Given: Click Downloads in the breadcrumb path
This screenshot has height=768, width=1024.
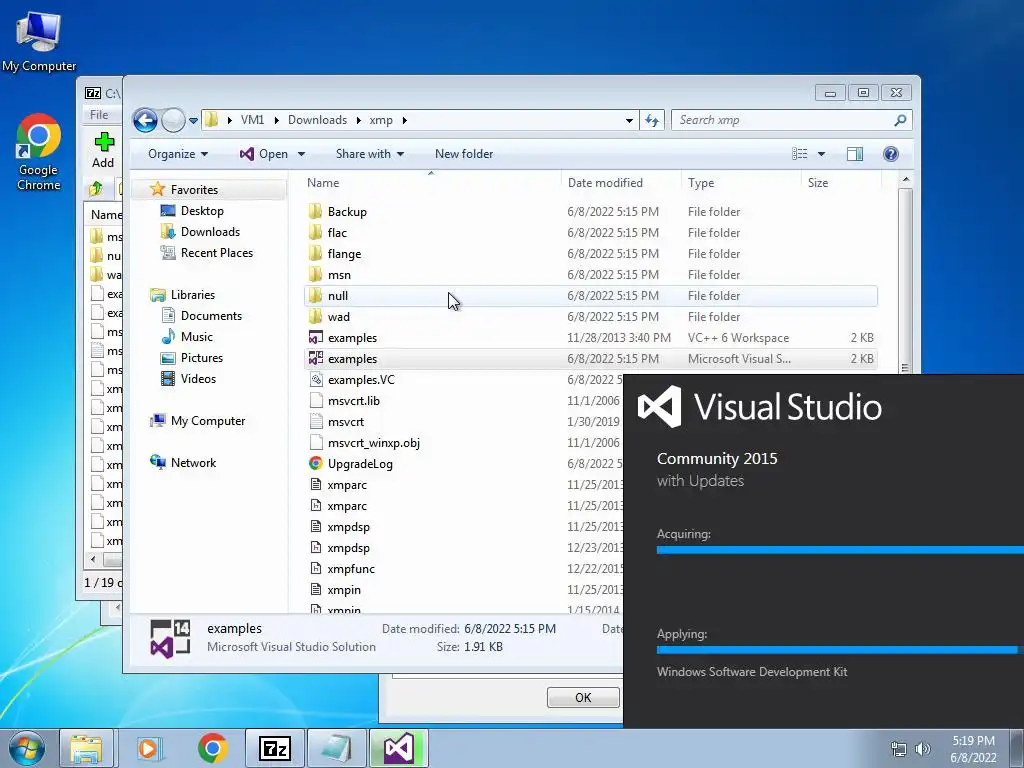Looking at the screenshot, I should point(317,120).
